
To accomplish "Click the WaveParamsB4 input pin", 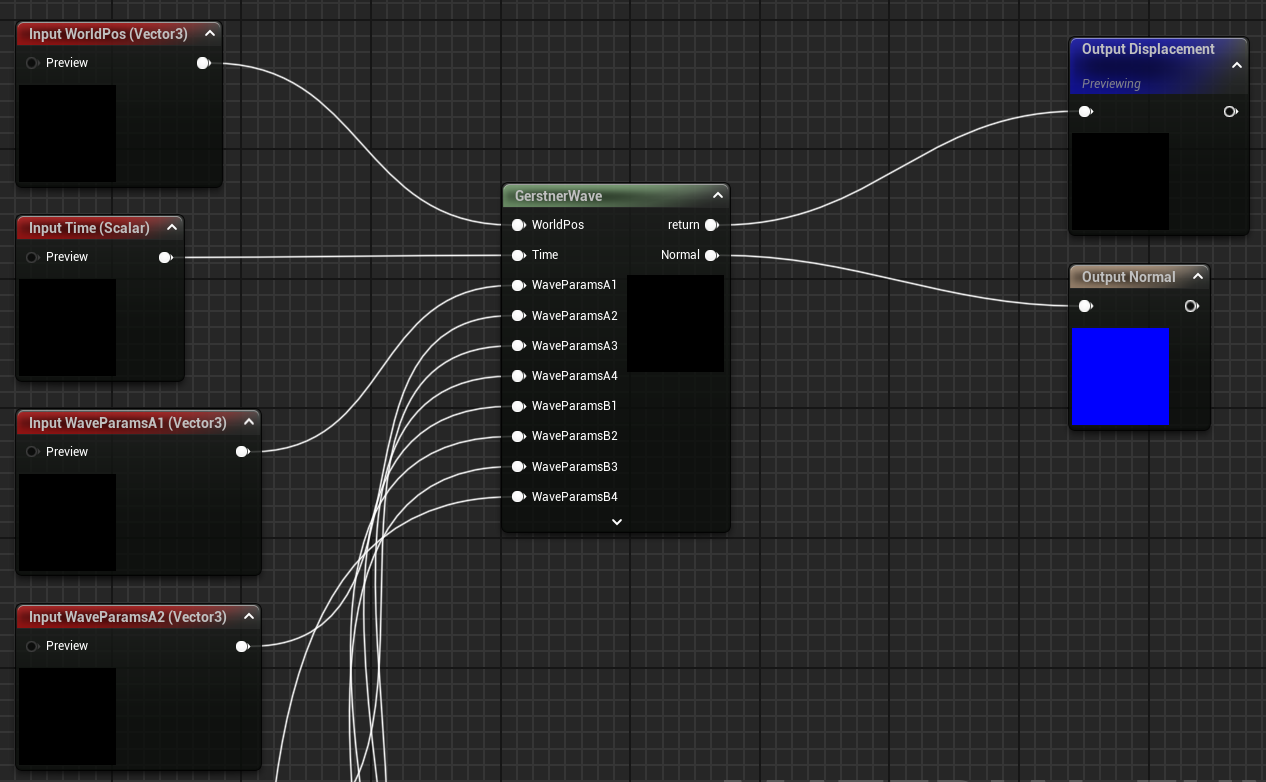I will (x=518, y=497).
